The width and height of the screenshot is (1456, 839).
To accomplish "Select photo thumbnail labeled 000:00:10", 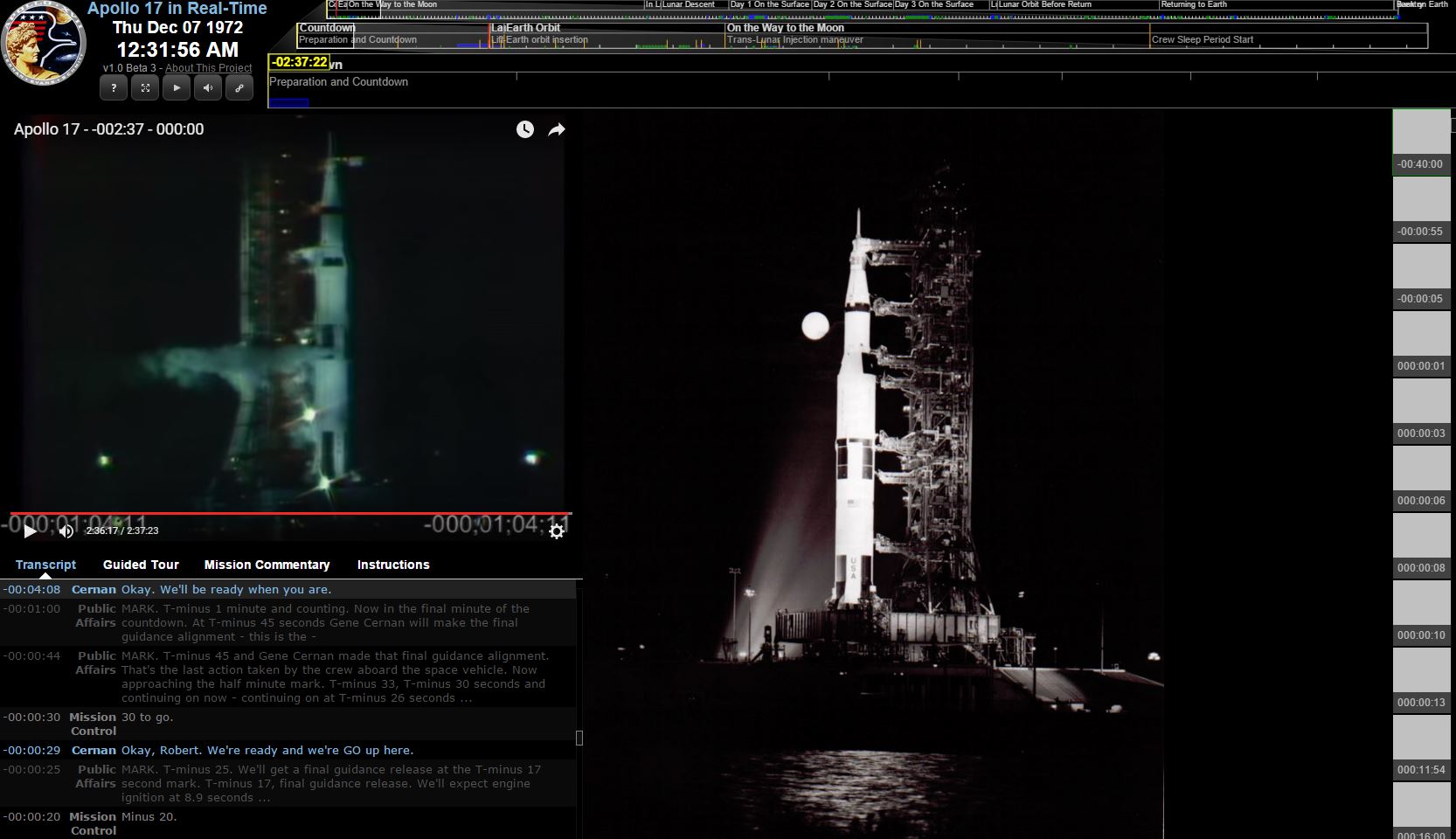I will pyautogui.click(x=1421, y=613).
